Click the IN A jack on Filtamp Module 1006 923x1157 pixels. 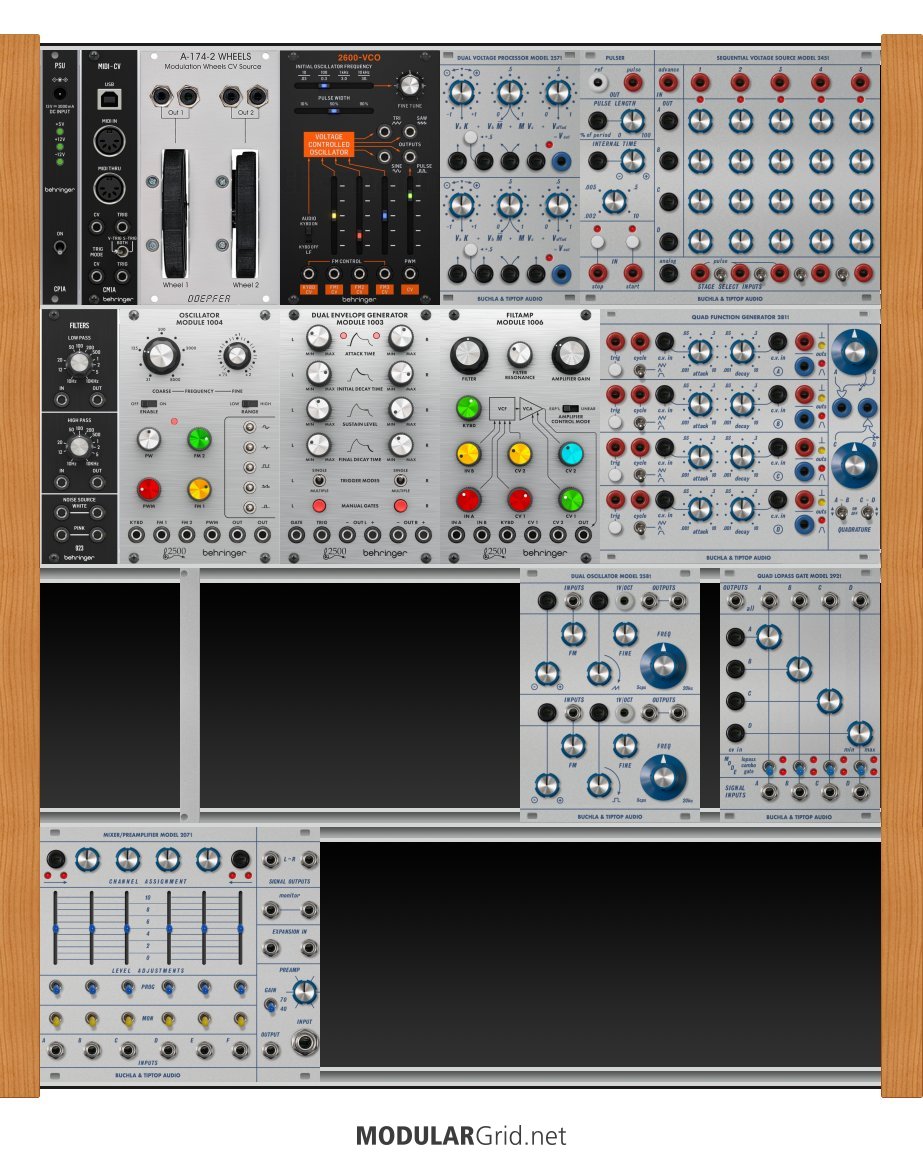[x=457, y=535]
